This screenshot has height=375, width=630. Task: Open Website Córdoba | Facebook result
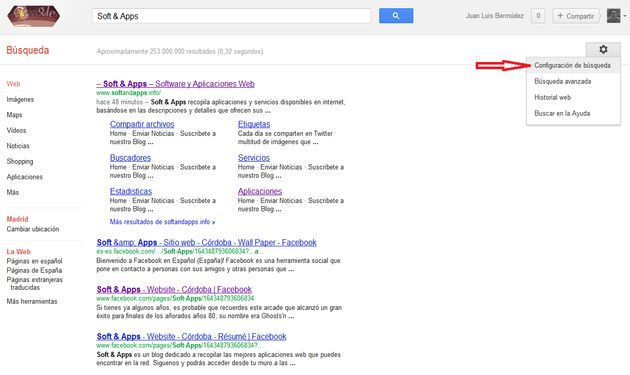click(174, 290)
